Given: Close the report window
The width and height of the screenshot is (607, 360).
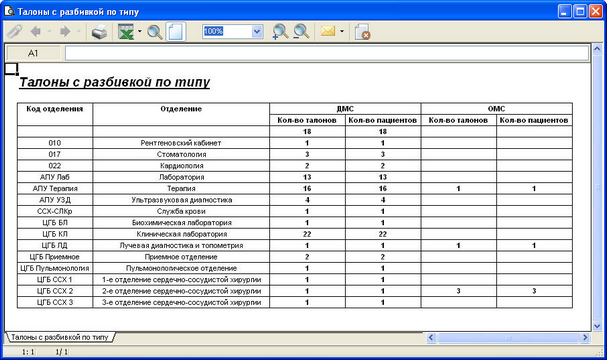Looking at the screenshot, I should click(x=595, y=11).
